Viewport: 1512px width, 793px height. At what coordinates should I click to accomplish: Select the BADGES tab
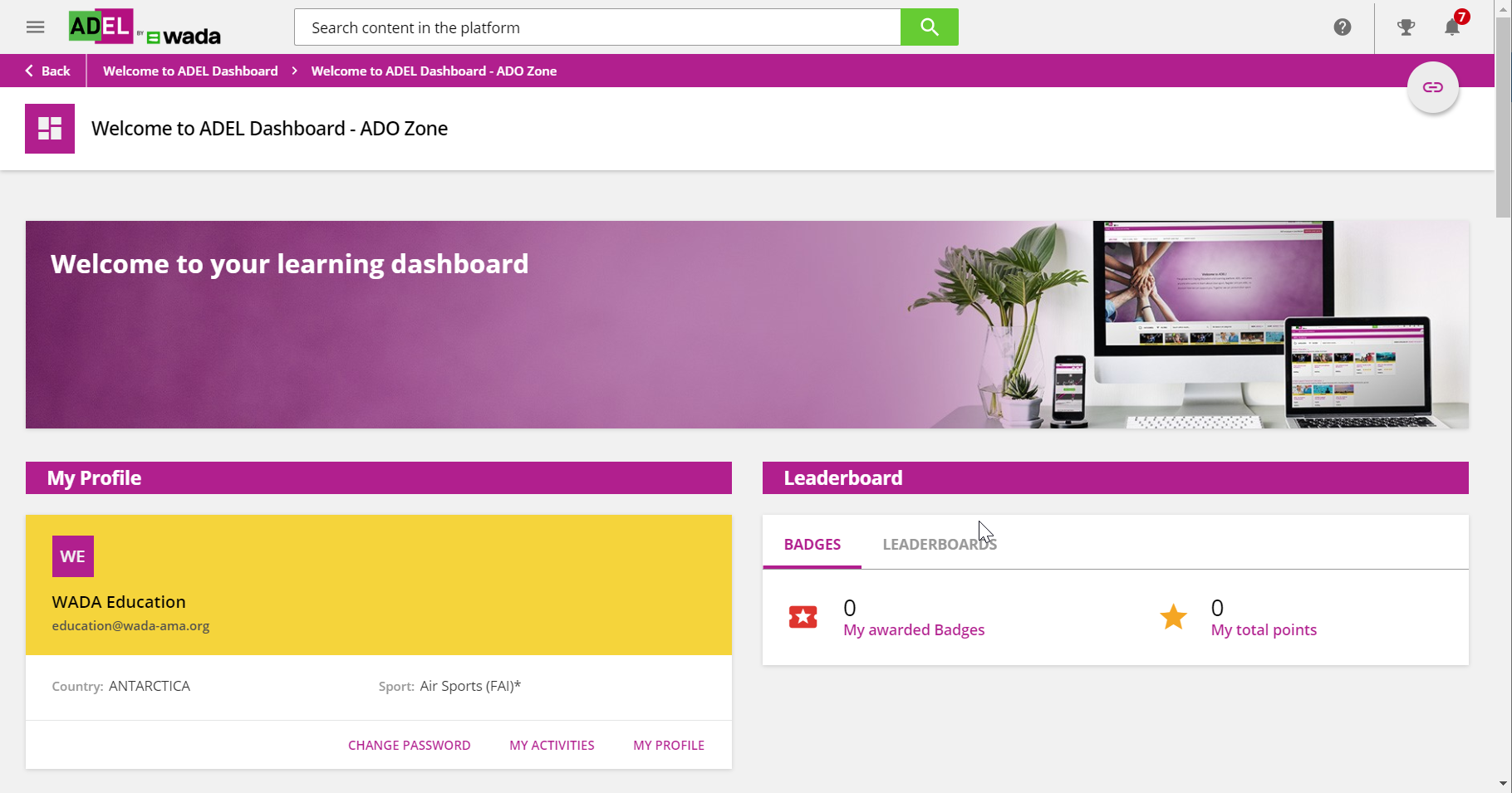[x=812, y=544]
